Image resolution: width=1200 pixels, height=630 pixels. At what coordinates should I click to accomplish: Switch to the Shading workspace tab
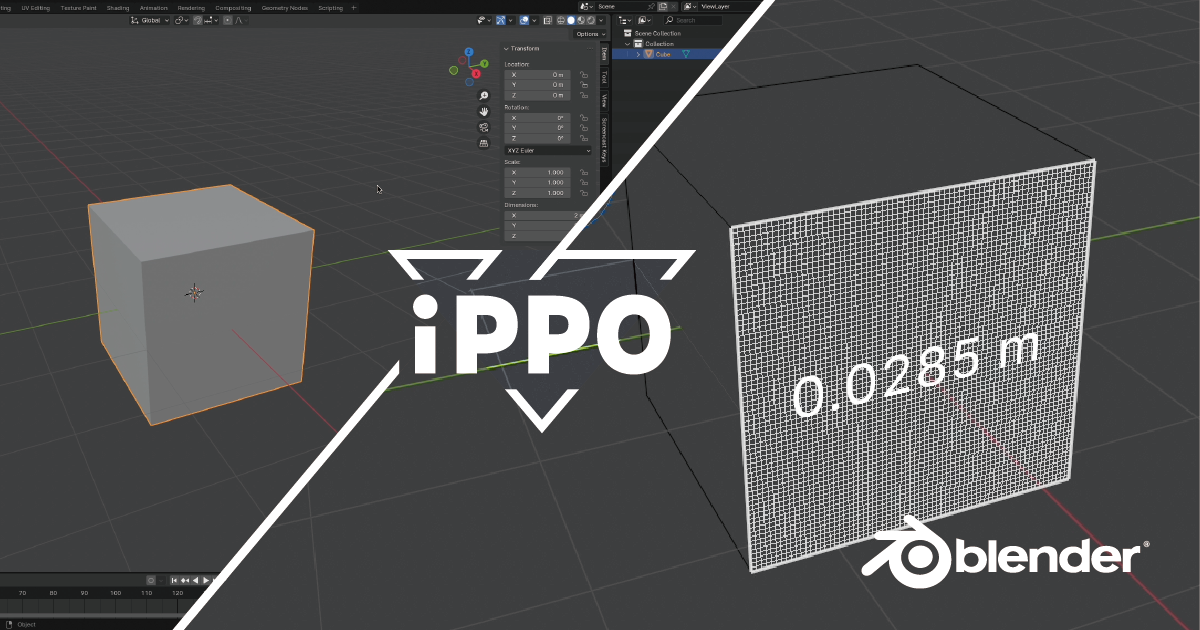pos(118,7)
